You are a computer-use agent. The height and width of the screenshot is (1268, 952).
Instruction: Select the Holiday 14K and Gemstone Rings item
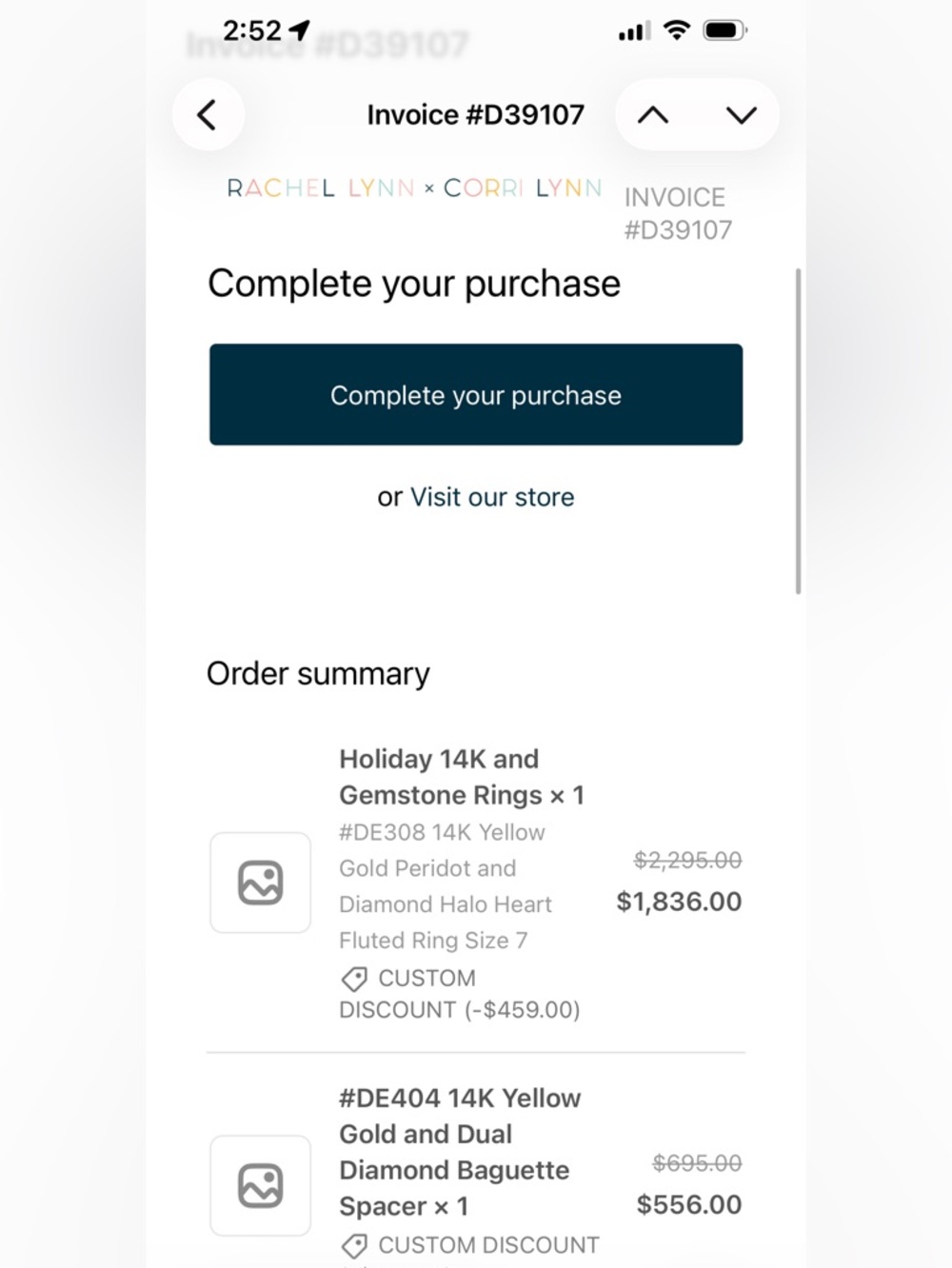[x=462, y=777]
